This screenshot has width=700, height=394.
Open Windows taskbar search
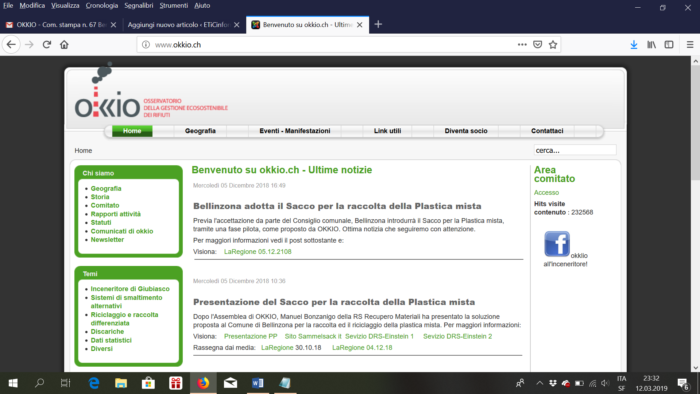[x=39, y=383]
